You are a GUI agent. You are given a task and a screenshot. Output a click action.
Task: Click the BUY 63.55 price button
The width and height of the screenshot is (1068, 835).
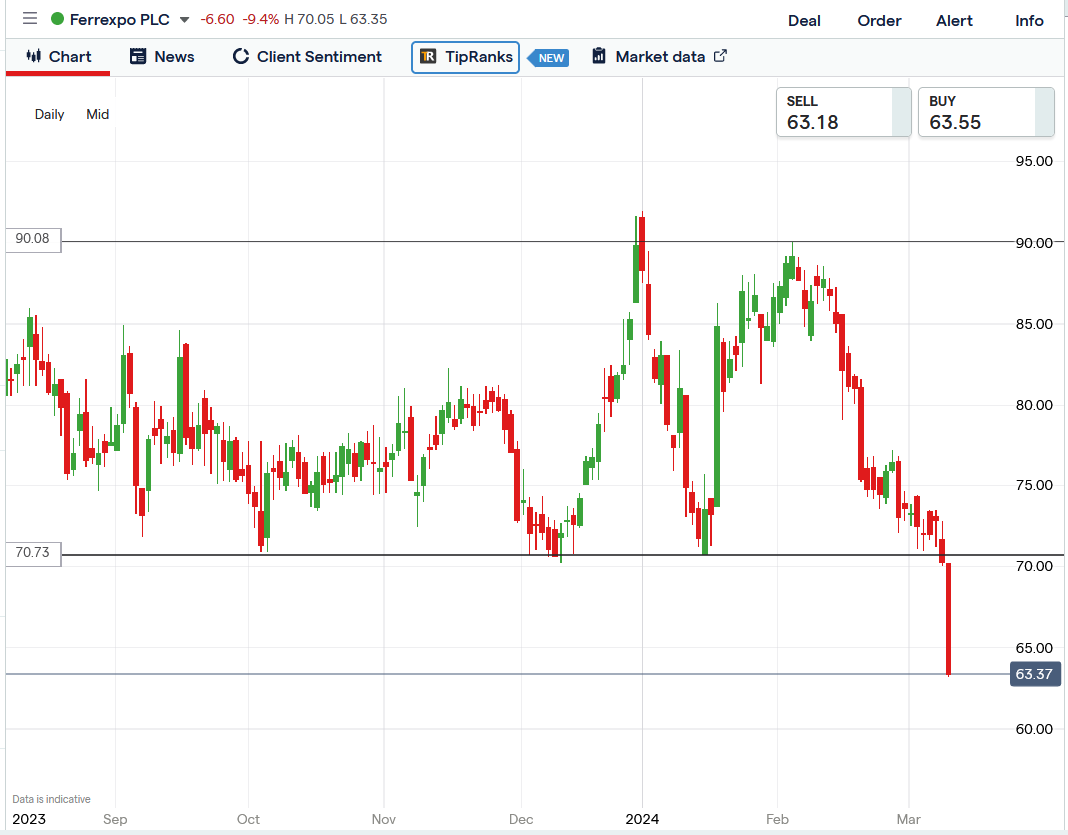click(x=986, y=112)
